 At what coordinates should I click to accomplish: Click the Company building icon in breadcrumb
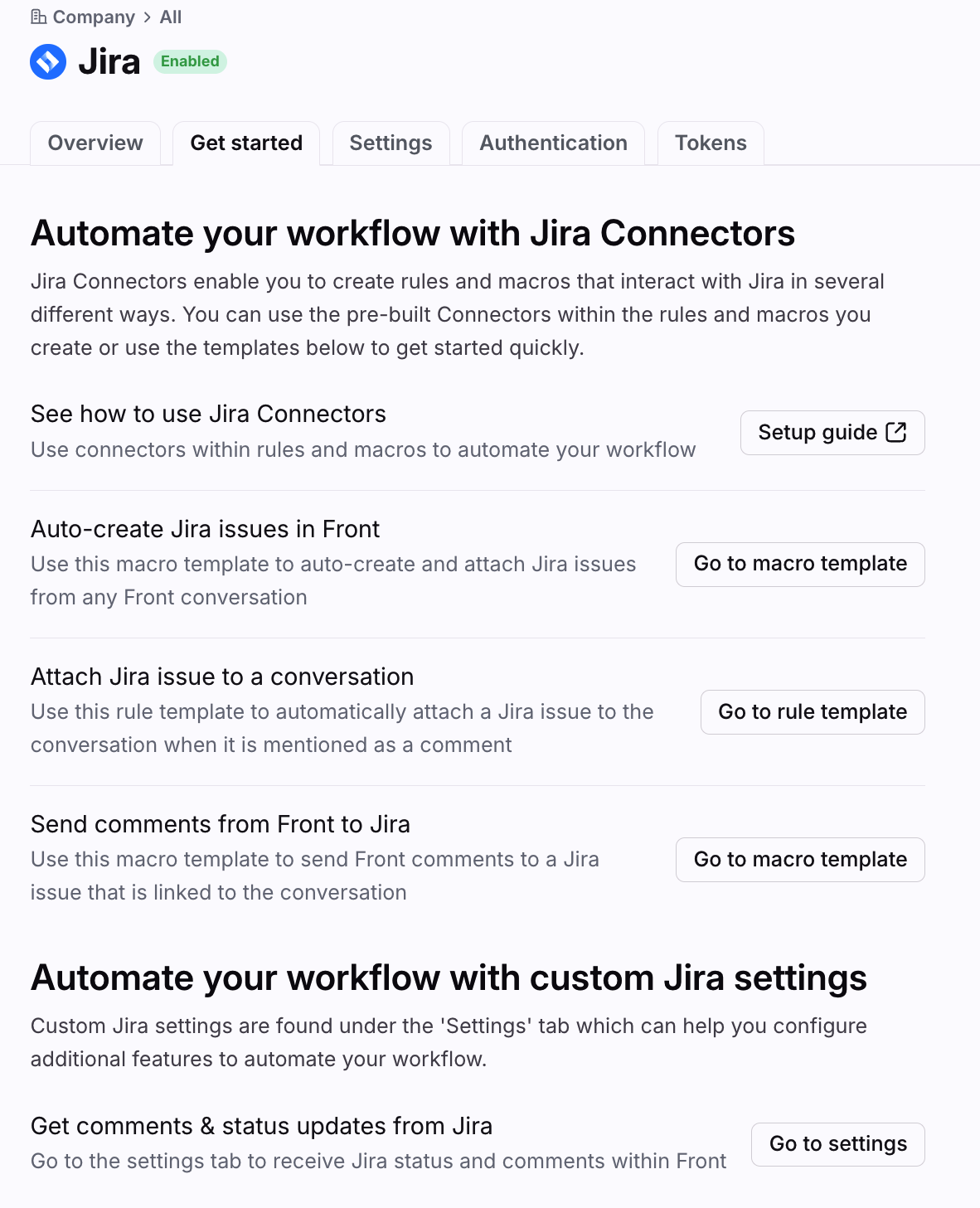(38, 17)
